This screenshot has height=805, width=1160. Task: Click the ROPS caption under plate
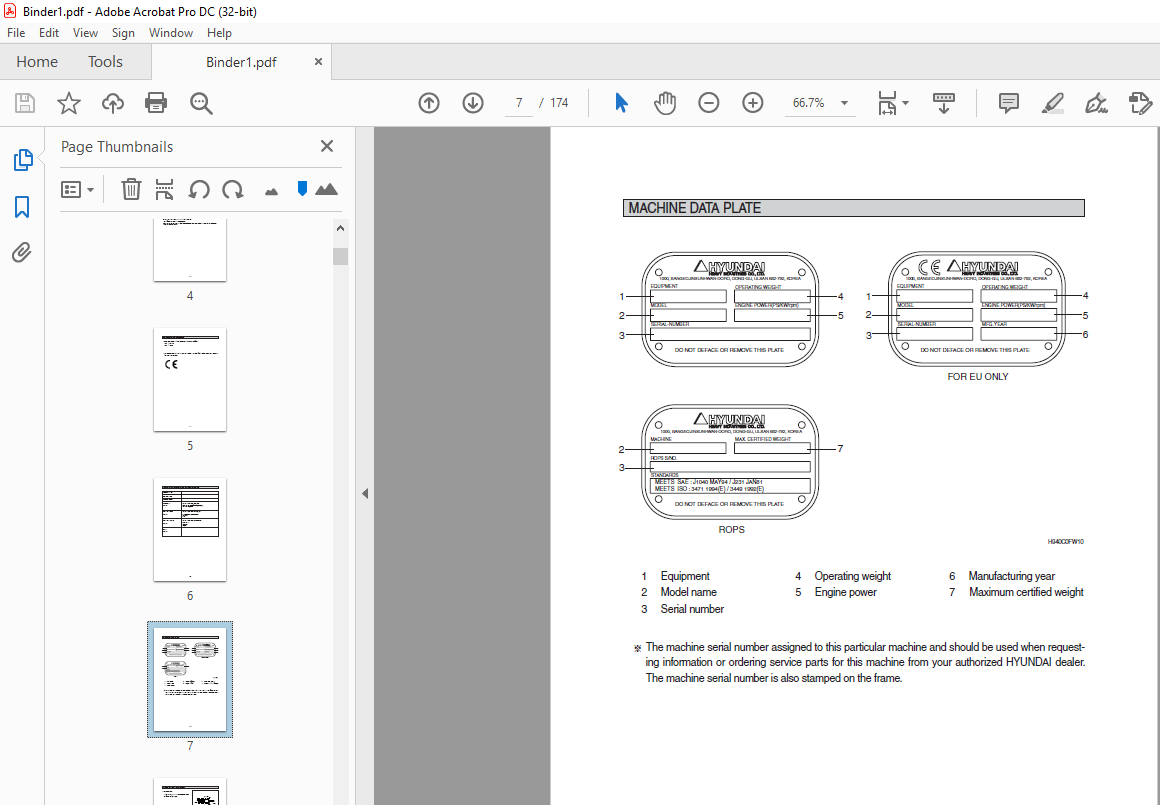pos(732,530)
